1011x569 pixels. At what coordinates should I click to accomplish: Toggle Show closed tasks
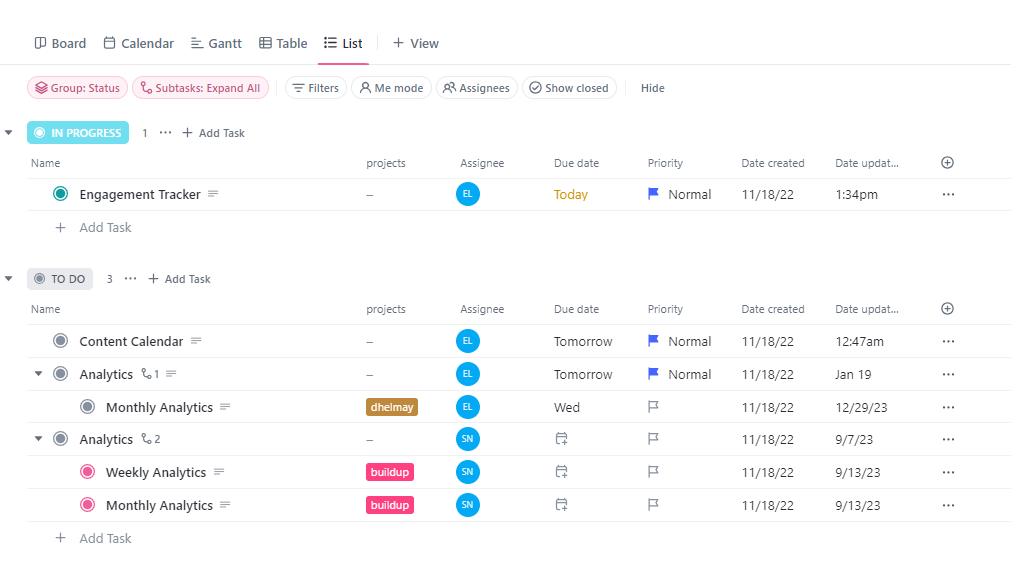569,88
